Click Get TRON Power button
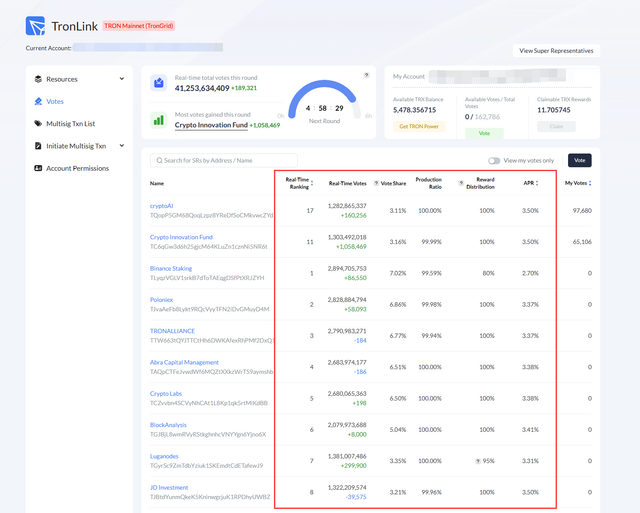Screen dimensions: 640x513 [x=419, y=127]
